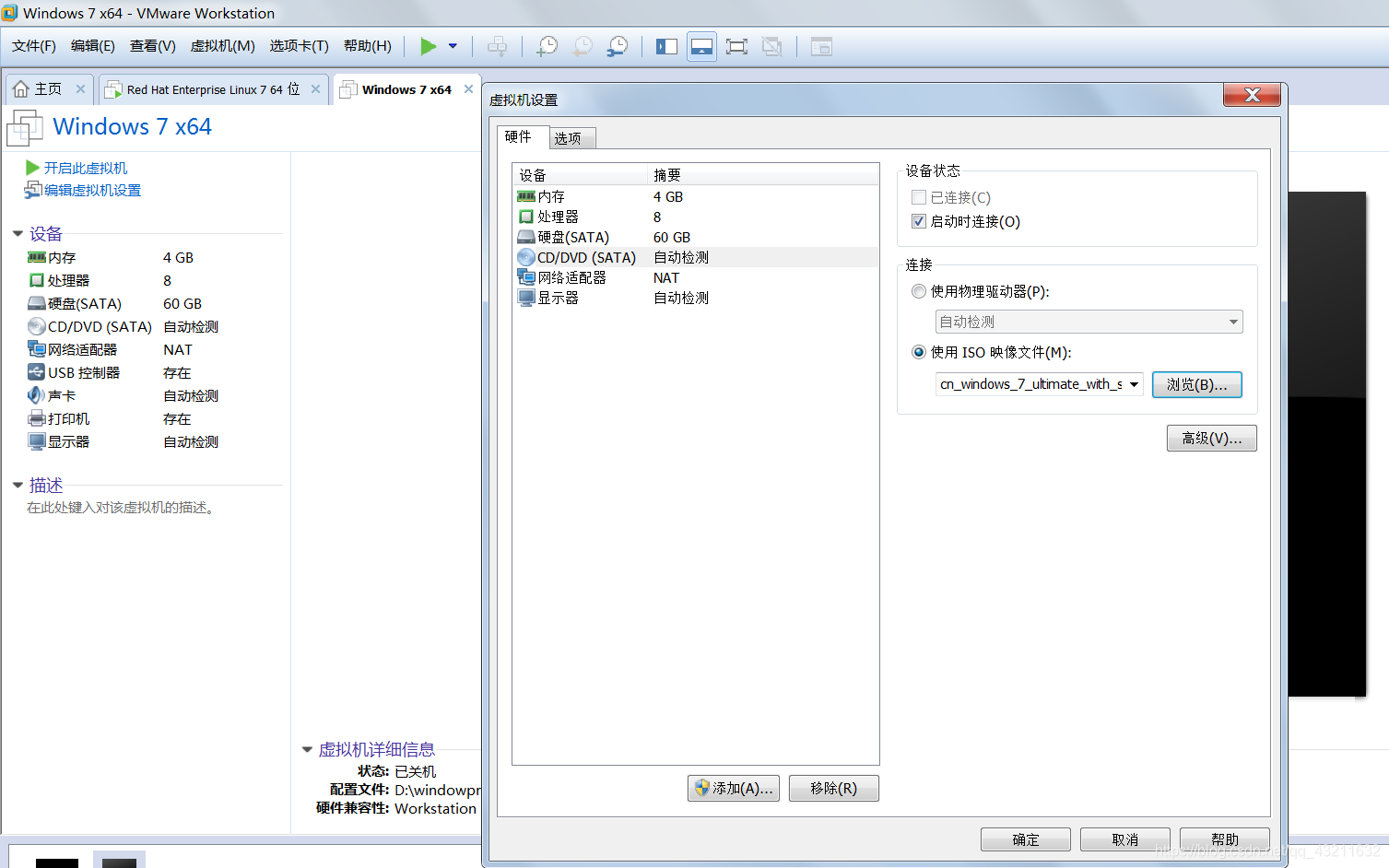Click 确定 to confirm settings
Viewport: 1389px width, 868px height.
1025,839
